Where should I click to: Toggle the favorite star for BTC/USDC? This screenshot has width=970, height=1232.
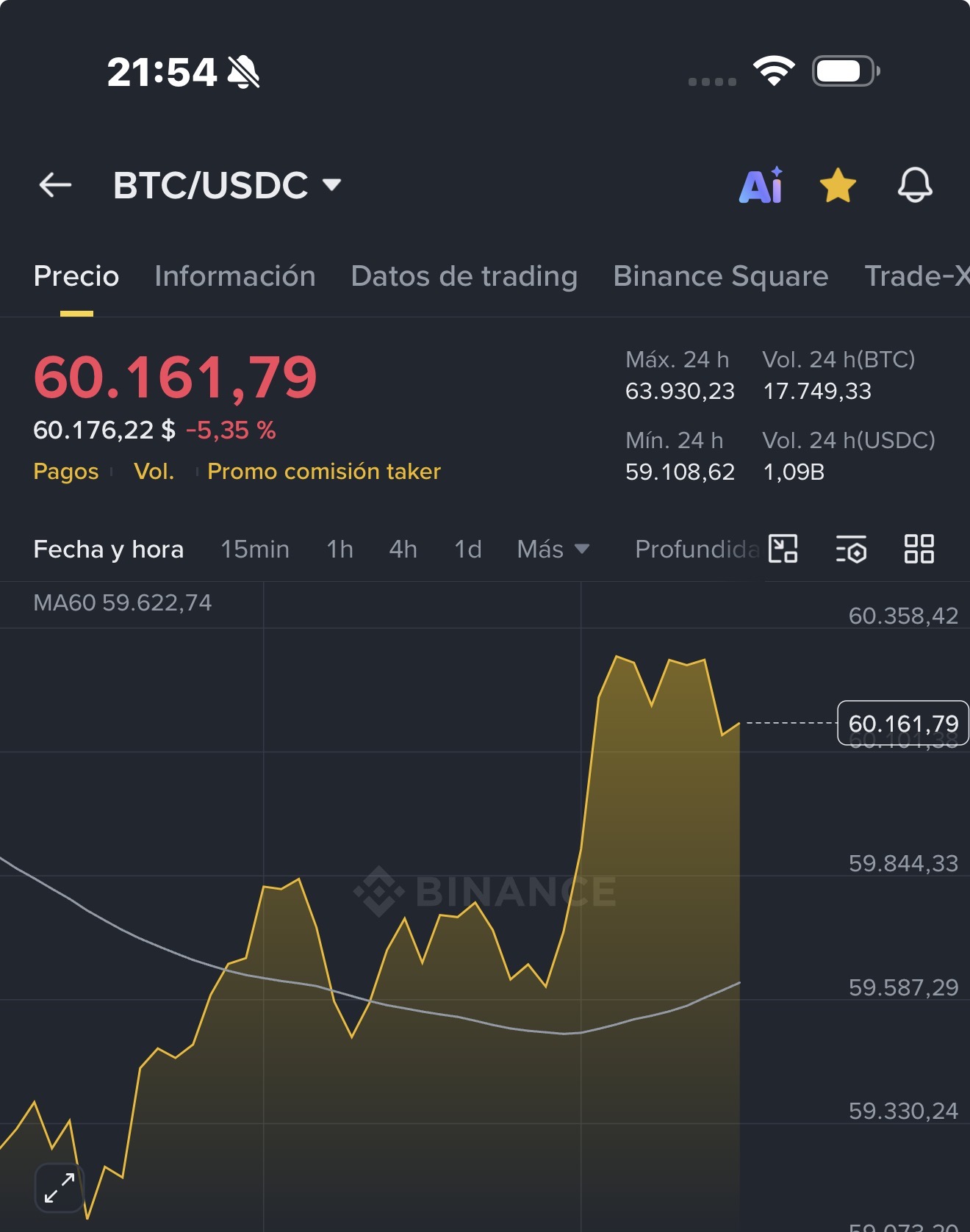(x=838, y=185)
